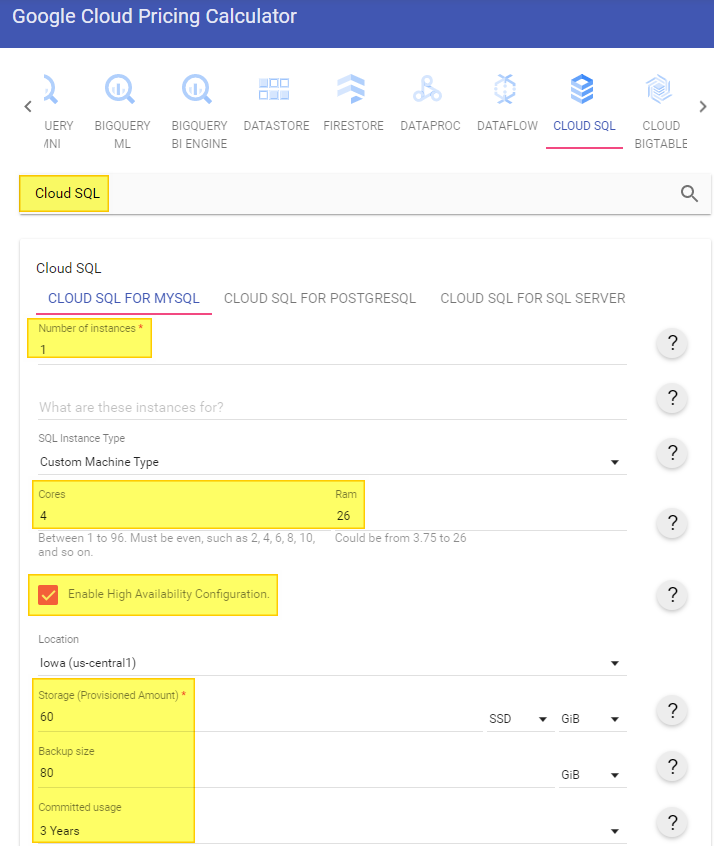Click the Cores input field
The height and width of the screenshot is (846, 714).
point(183,516)
